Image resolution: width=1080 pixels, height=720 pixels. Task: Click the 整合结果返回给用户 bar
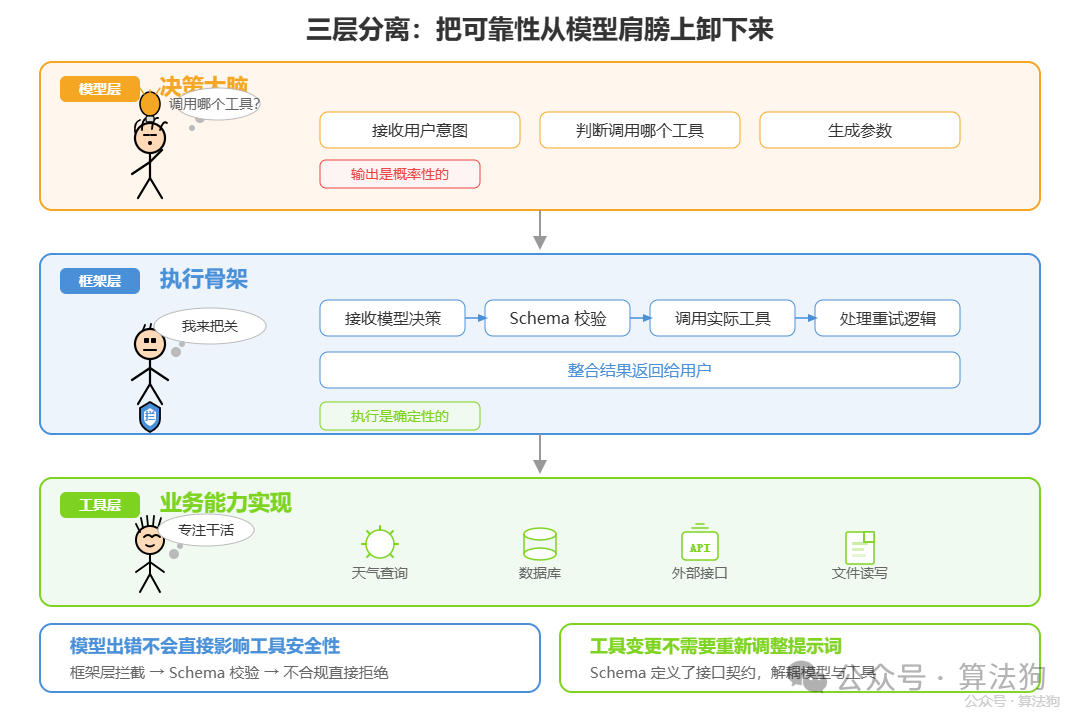(x=639, y=369)
